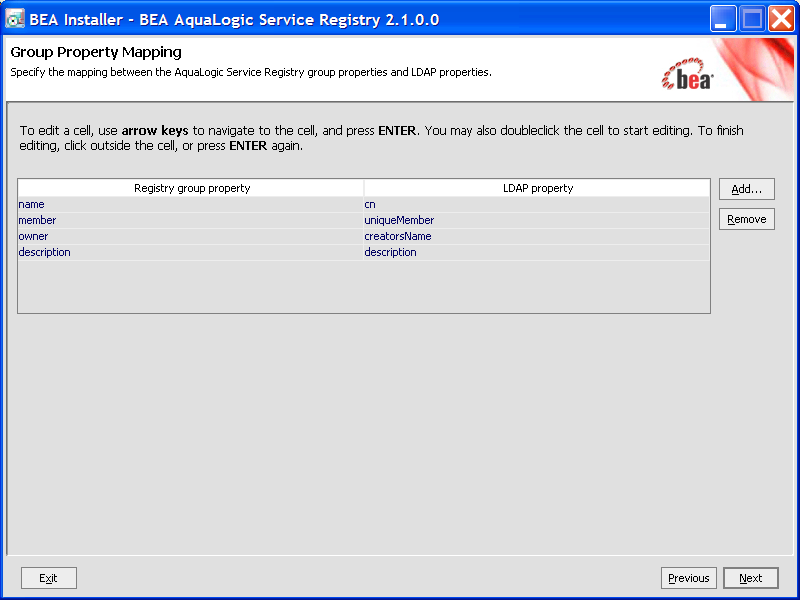Select the 'description' LDAP property cell
The image size is (800, 600).
tap(536, 252)
